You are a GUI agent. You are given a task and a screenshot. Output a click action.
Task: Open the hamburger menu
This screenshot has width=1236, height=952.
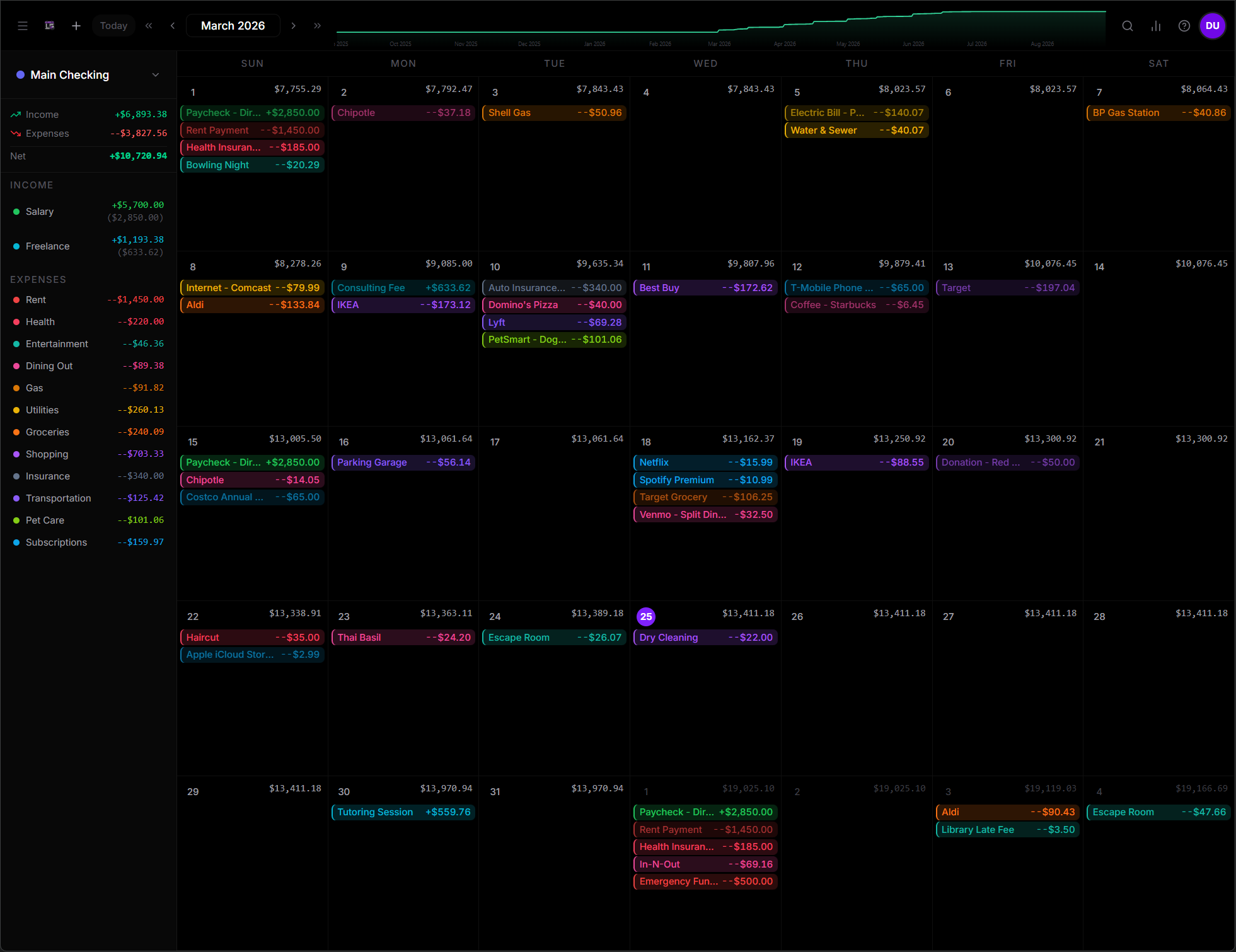tap(23, 26)
